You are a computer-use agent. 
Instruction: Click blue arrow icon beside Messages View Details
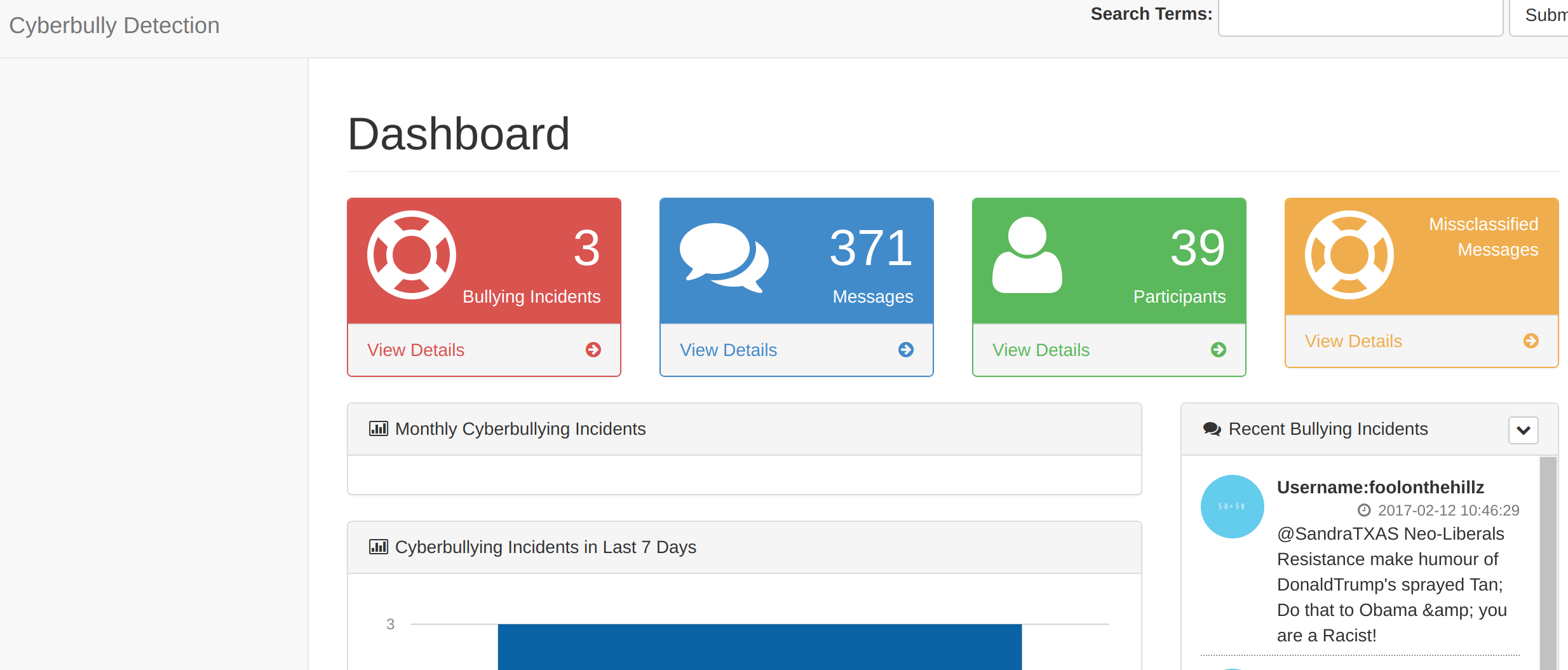906,350
